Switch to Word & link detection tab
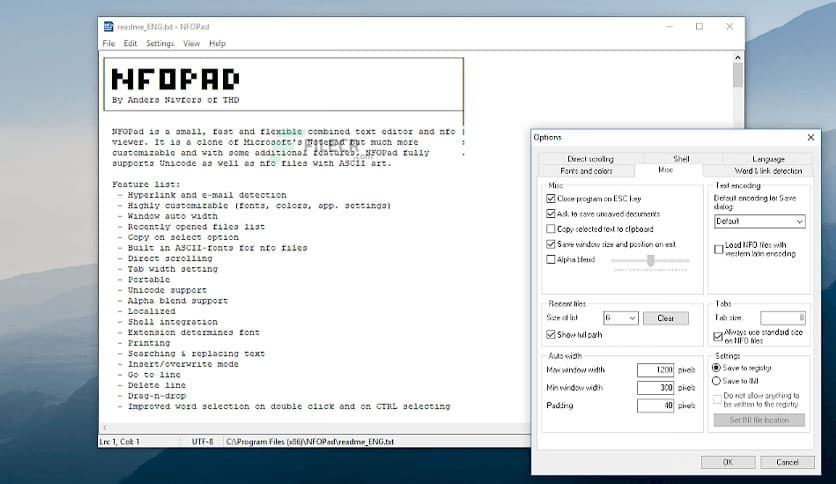836x484 pixels. (x=768, y=171)
